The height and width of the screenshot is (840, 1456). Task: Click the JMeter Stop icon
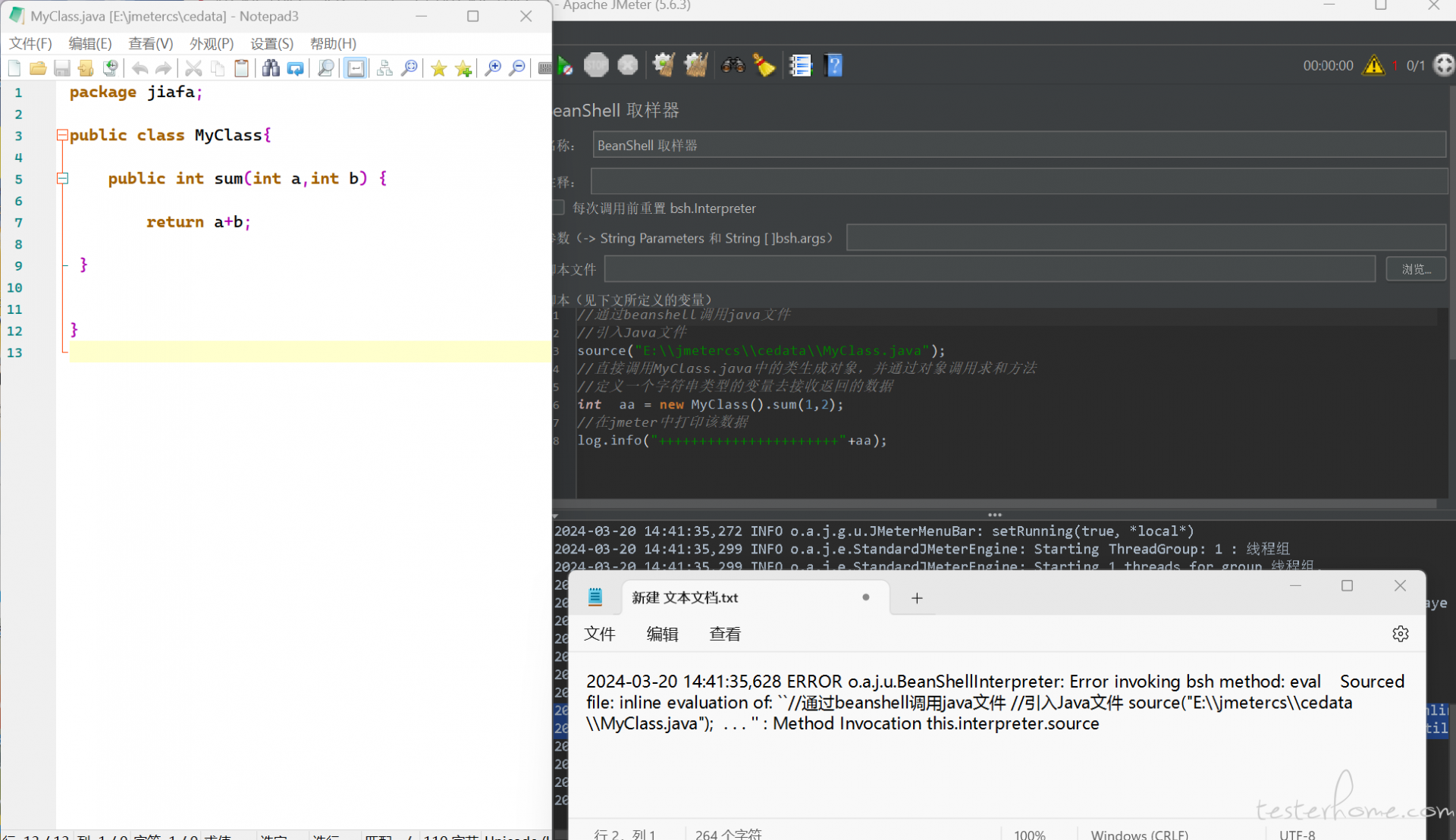pyautogui.click(x=596, y=65)
